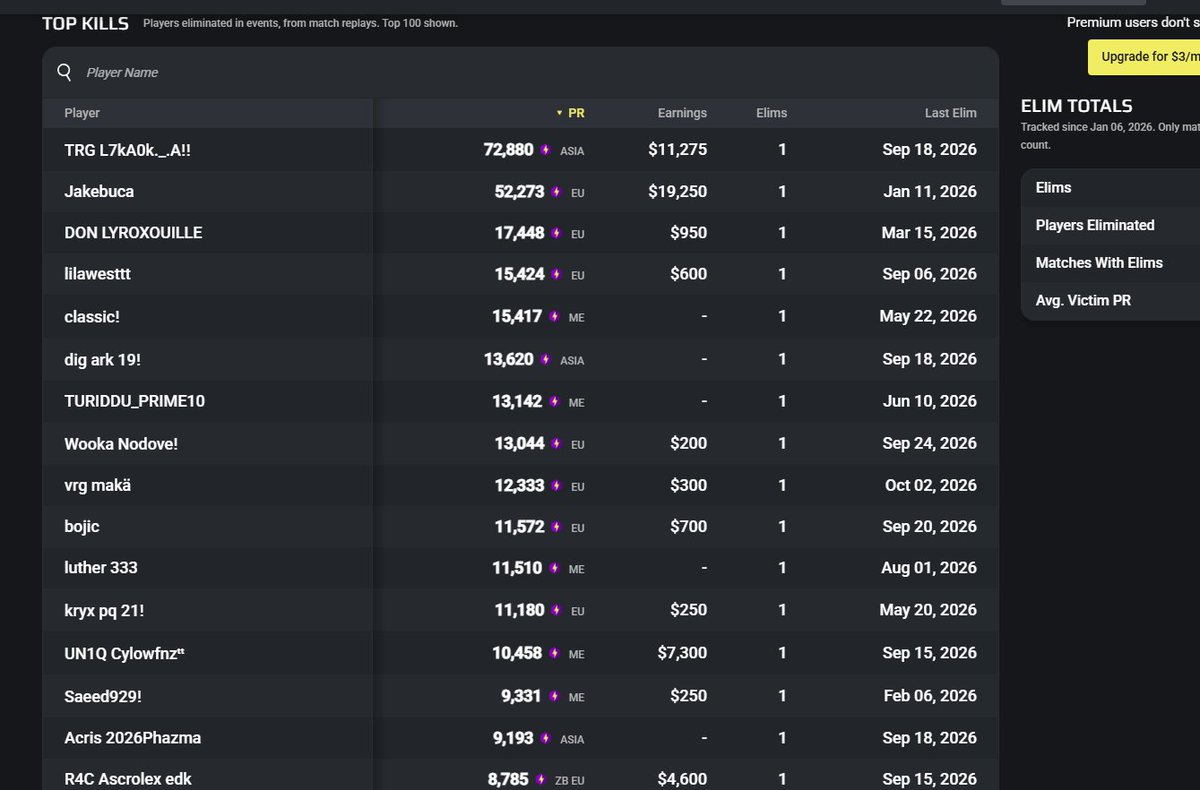Click lightning PR icon beside 11,510
The height and width of the screenshot is (790, 1200).
click(x=553, y=568)
